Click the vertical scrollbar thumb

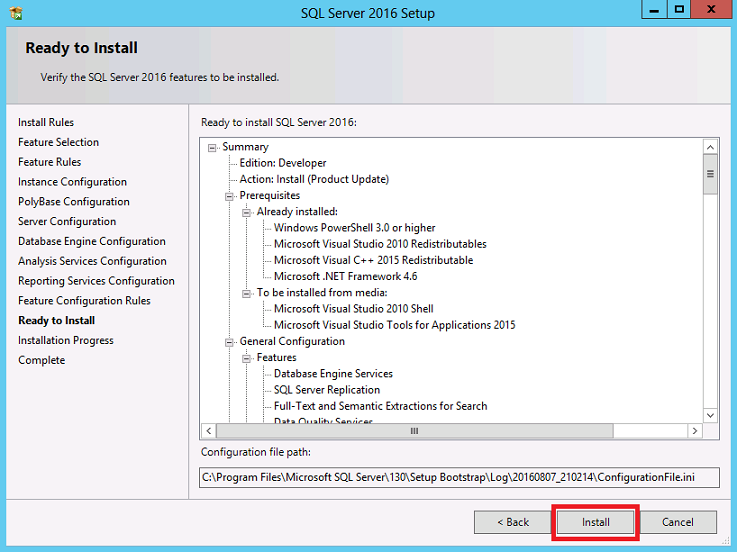pyautogui.click(x=710, y=174)
